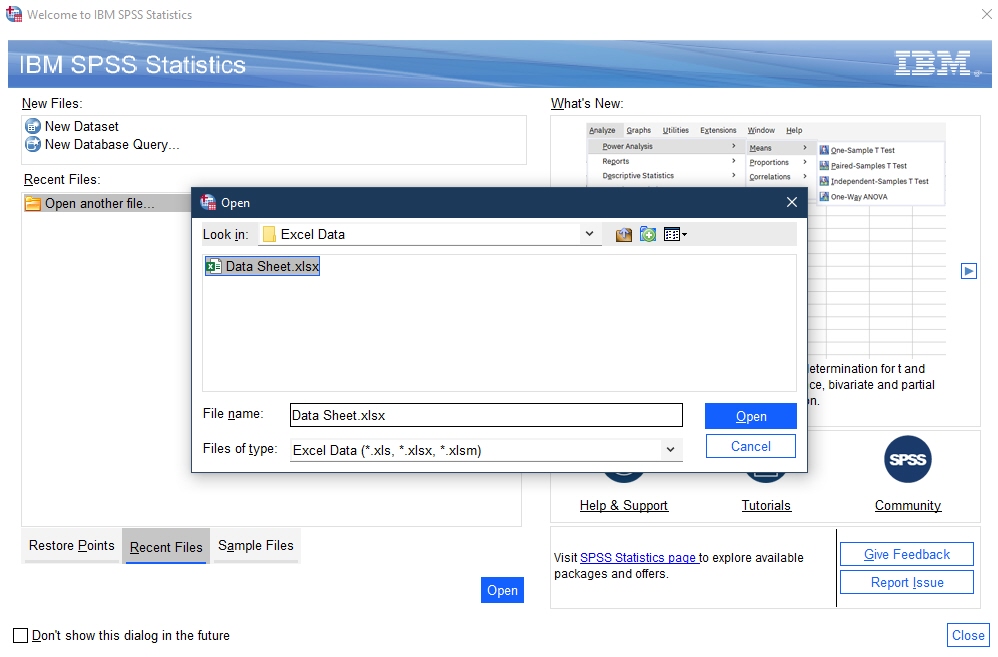The height and width of the screenshot is (657, 998).
Task: Switch to Recent Files tab
Action: 166,547
